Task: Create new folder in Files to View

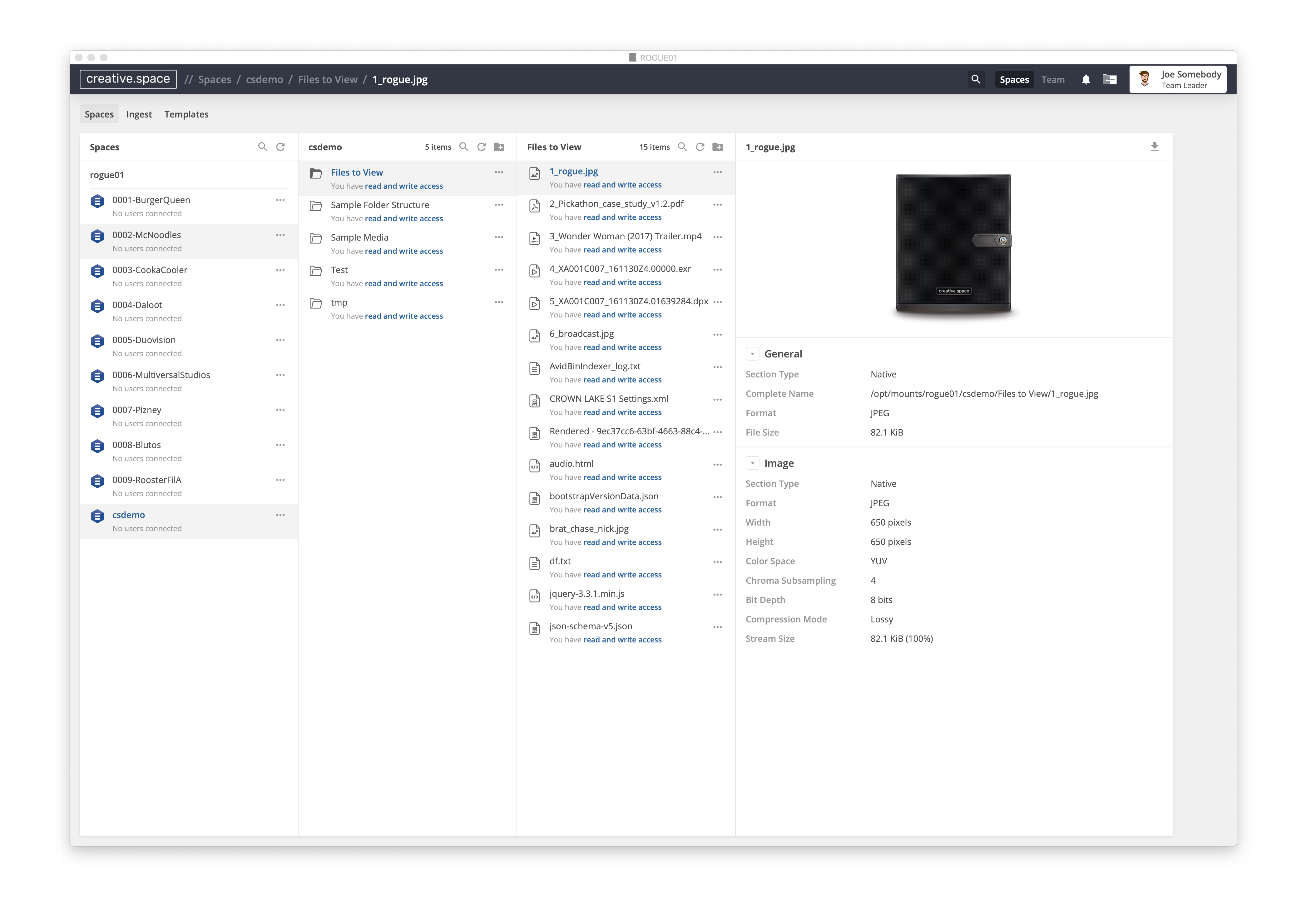Action: tap(718, 147)
